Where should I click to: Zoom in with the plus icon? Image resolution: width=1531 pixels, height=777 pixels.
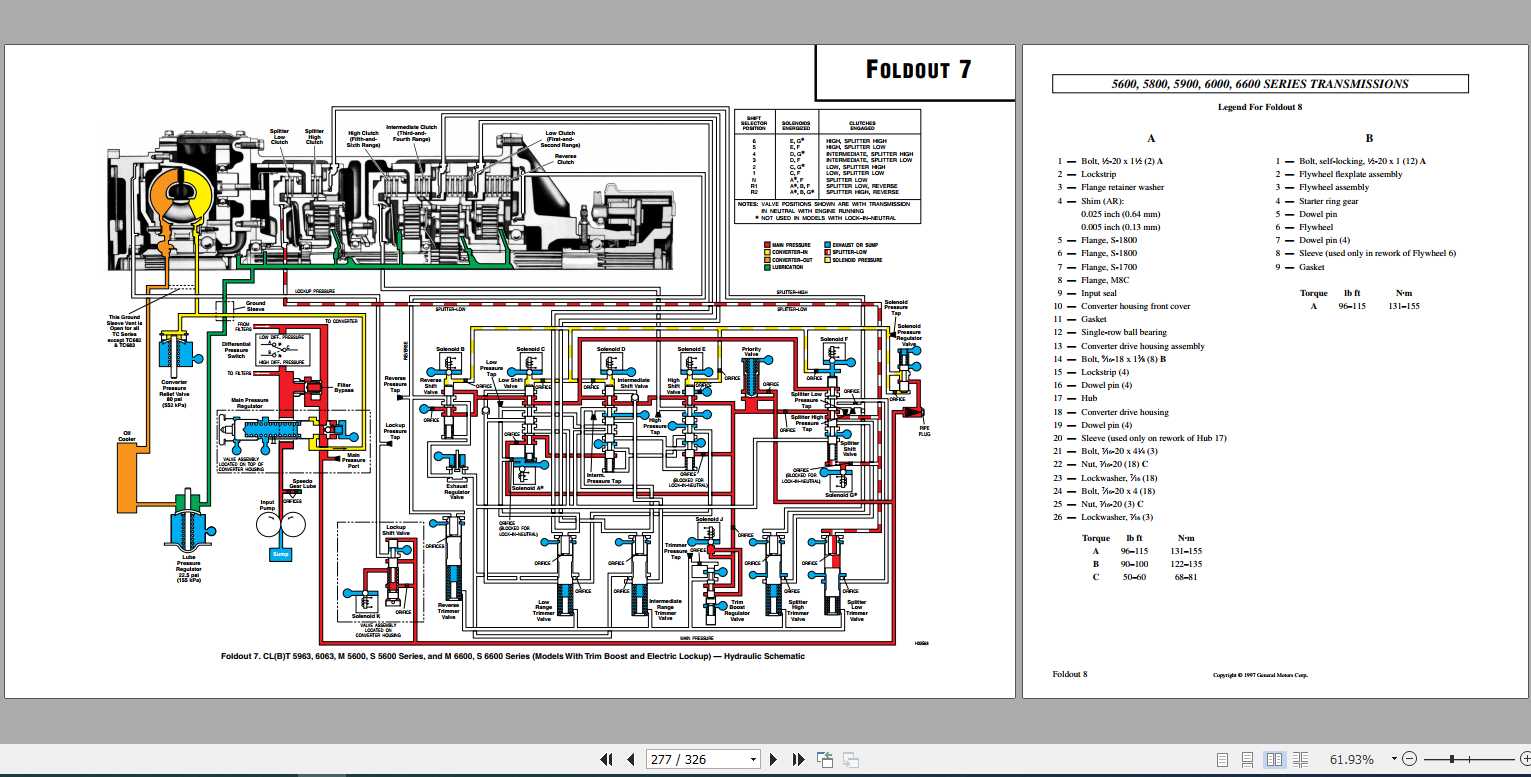pyautogui.click(x=1524, y=759)
